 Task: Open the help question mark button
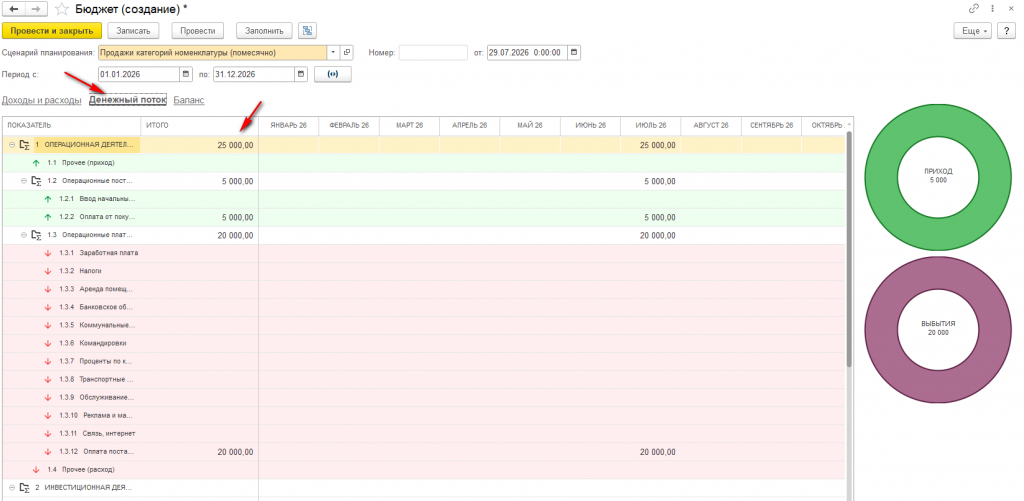click(x=1006, y=31)
